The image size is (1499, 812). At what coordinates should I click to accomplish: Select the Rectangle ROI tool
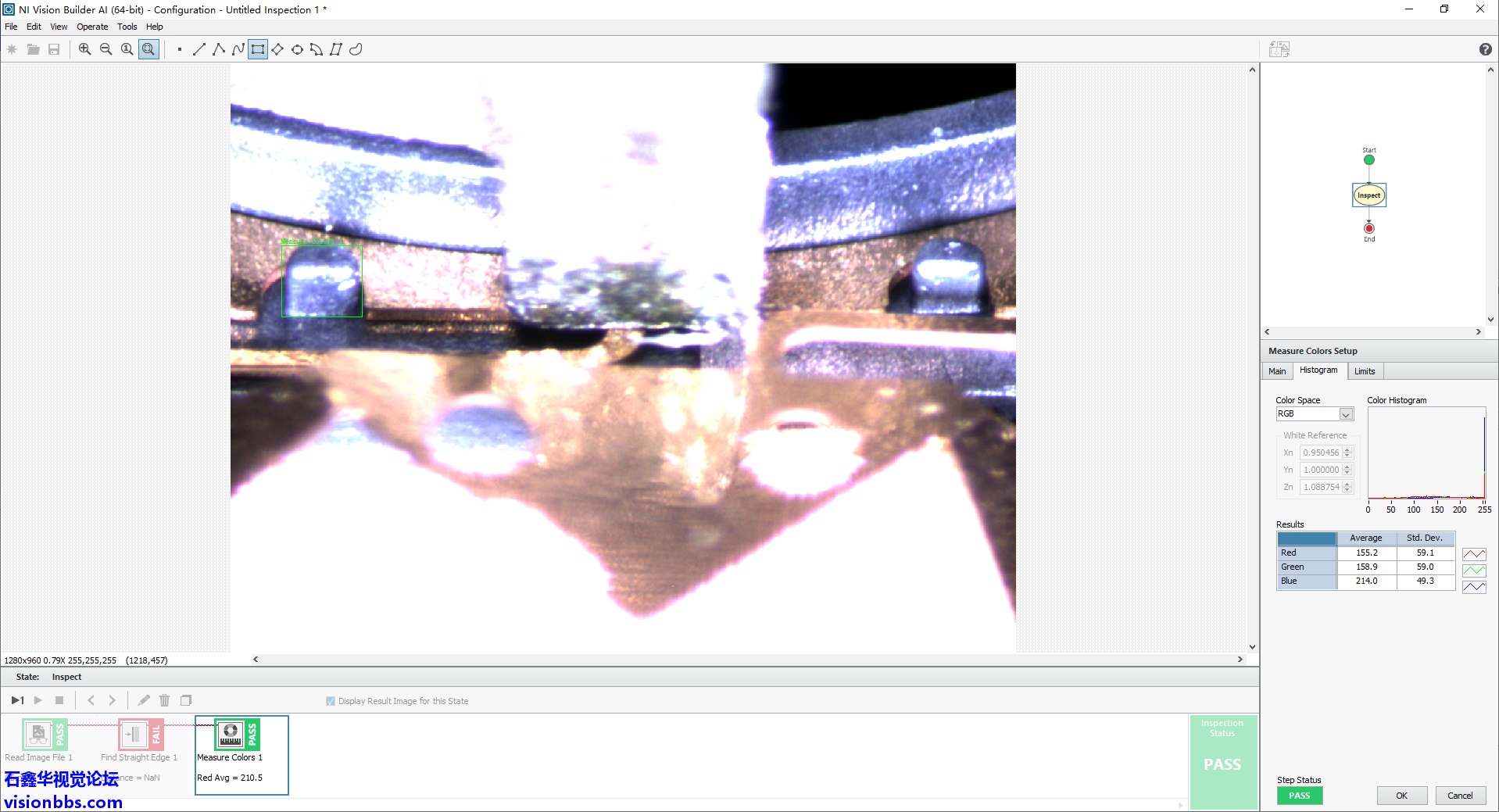tap(257, 48)
